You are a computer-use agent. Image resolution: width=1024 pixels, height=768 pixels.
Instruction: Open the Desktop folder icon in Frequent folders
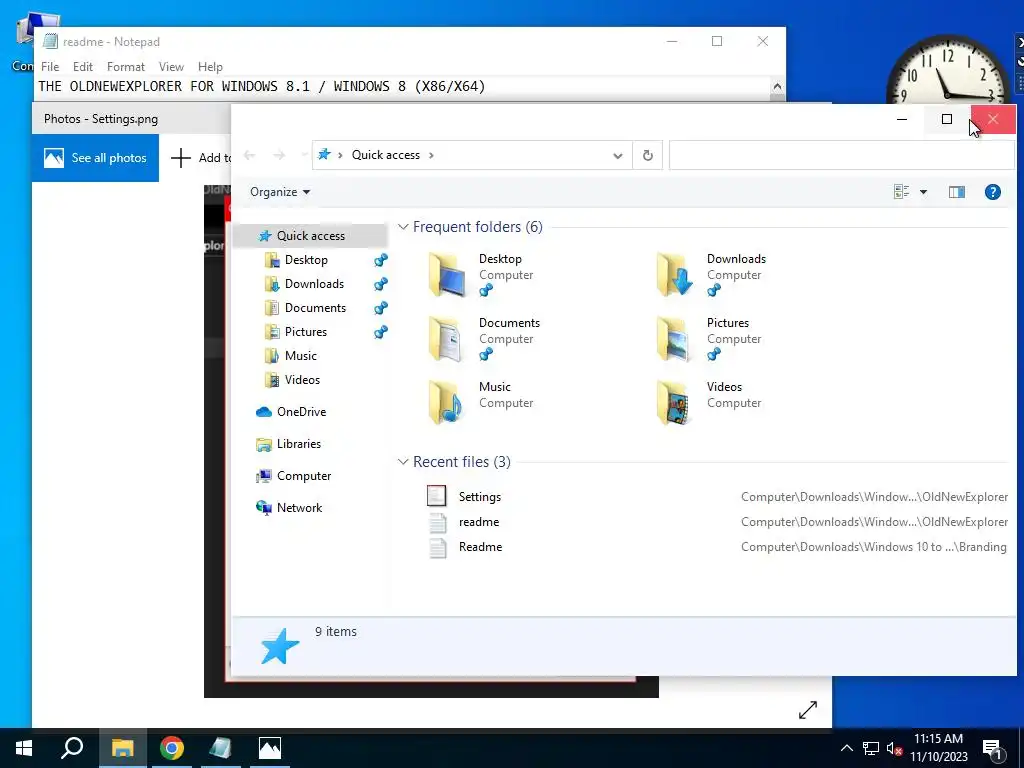pos(447,275)
